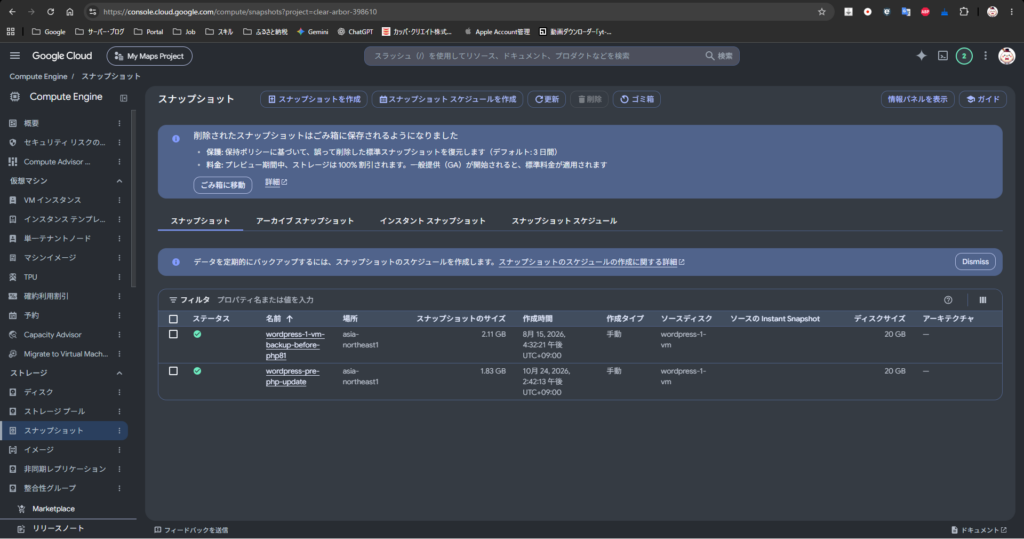This screenshot has height=539, width=1024.
Task: Open more options for Capacity Advisor
Action: pyautogui.click(x=120, y=335)
